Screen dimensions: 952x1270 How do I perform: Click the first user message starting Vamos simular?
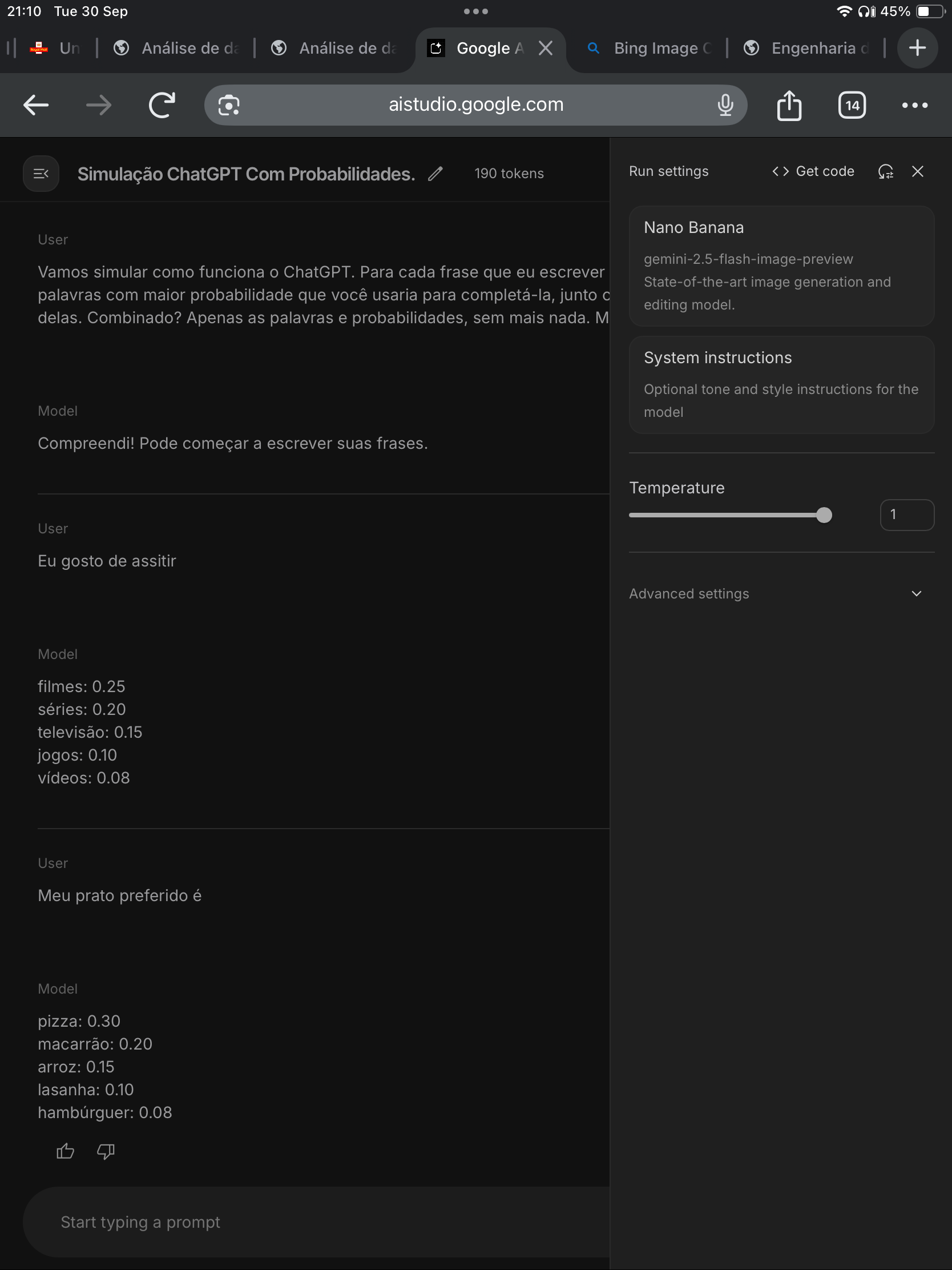(324, 295)
